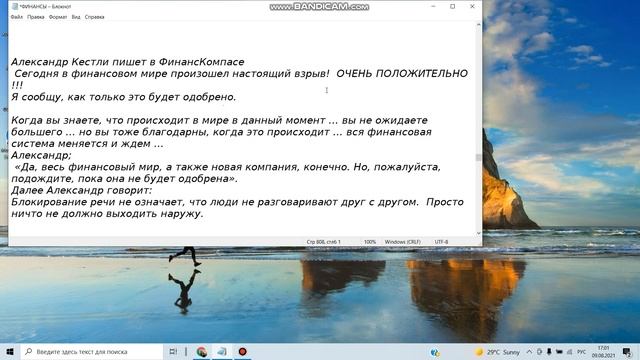Open the Формат menu
This screenshot has height=360, width=640.
tap(58, 17)
